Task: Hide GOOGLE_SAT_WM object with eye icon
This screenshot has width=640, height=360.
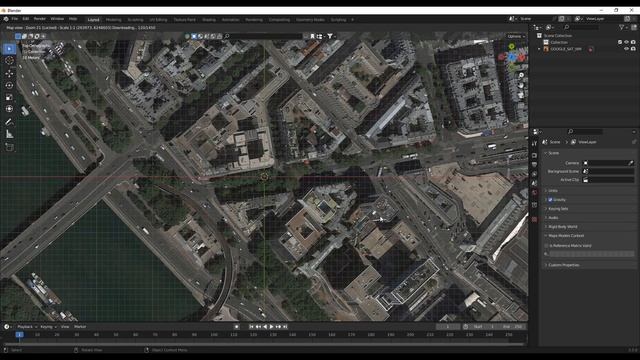Action: (627, 49)
